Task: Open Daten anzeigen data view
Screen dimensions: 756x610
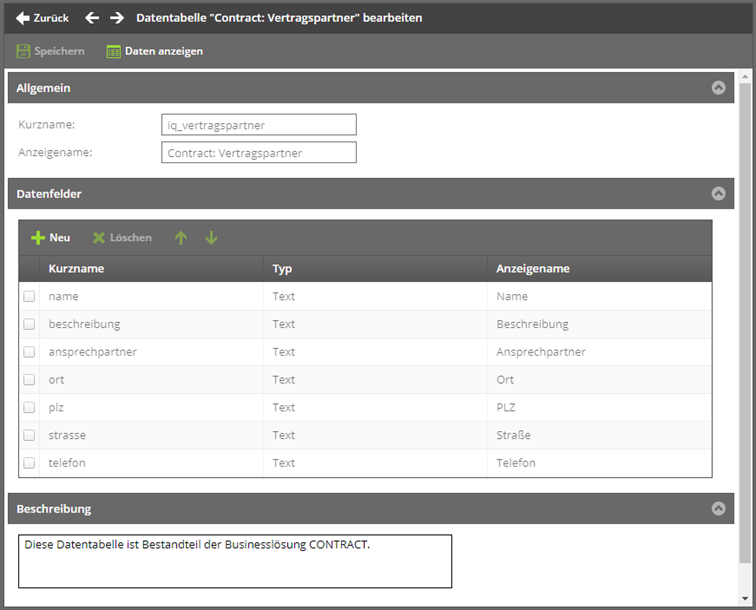Action: click(154, 51)
